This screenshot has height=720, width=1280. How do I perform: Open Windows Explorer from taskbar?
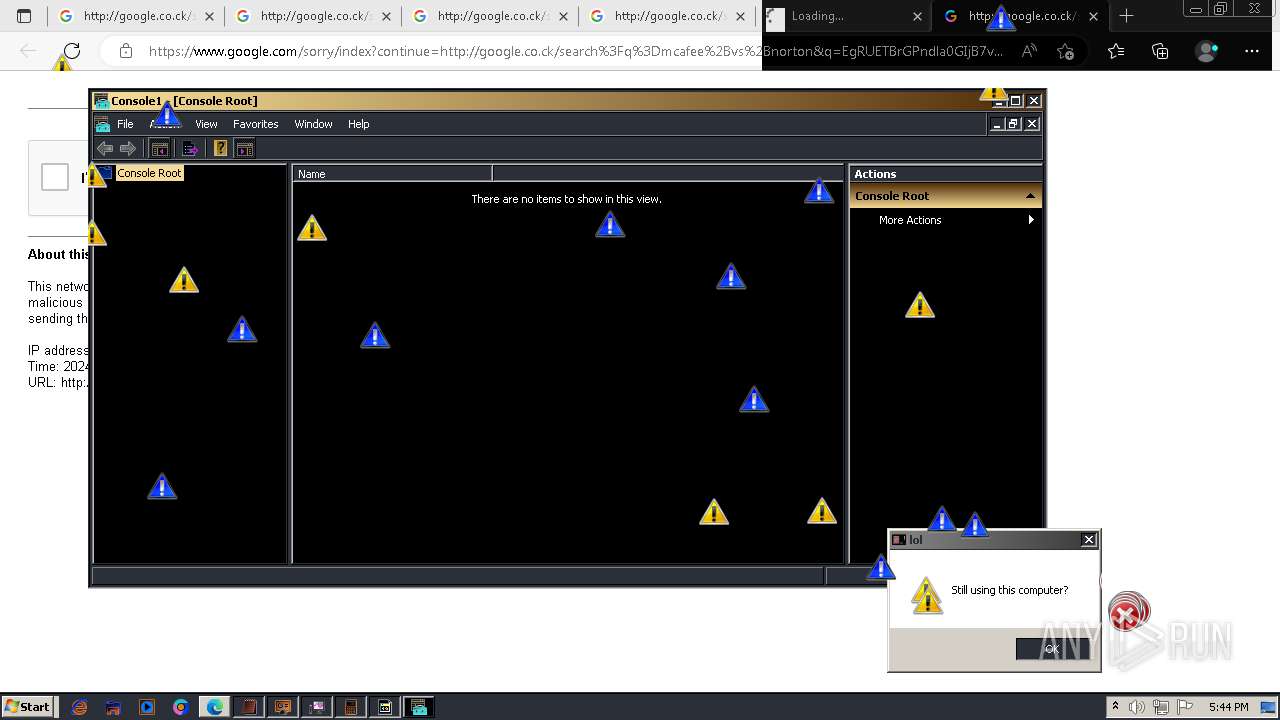(x=113, y=707)
